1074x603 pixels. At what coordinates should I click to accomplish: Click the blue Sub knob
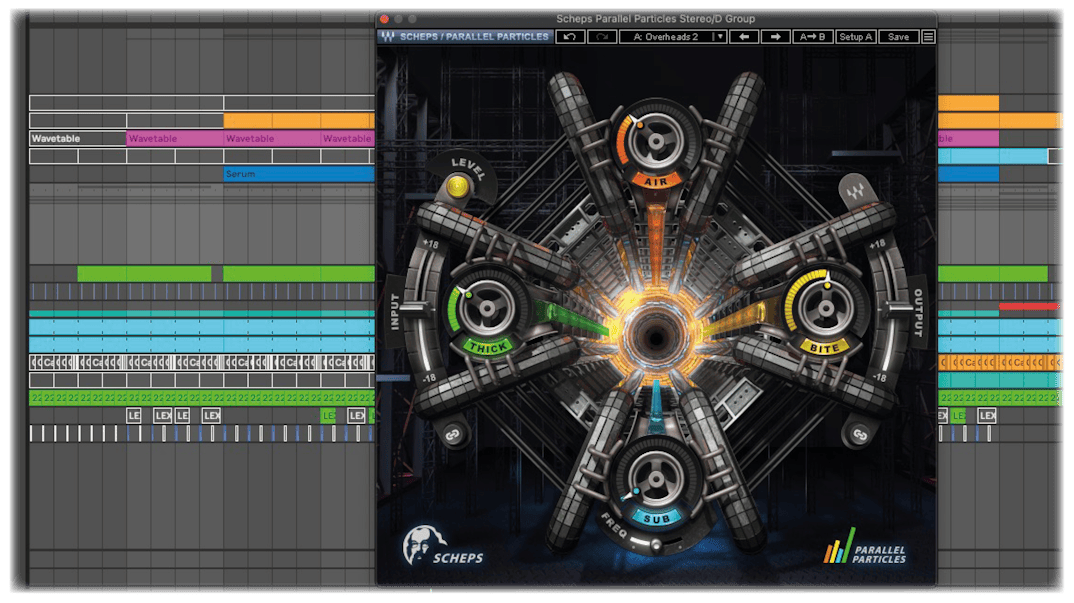point(656,478)
